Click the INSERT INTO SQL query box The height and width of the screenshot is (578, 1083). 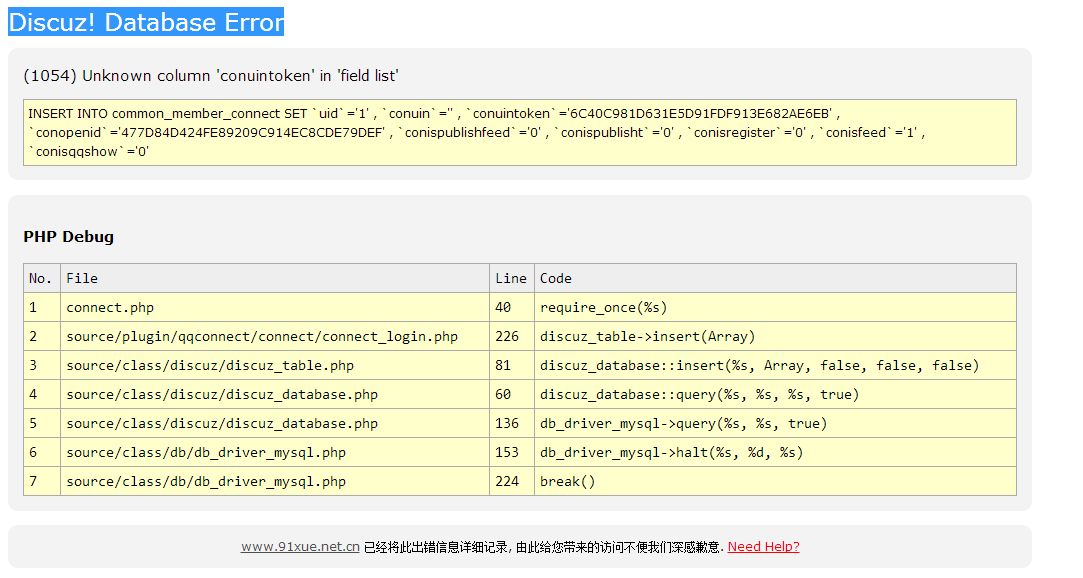coord(519,132)
